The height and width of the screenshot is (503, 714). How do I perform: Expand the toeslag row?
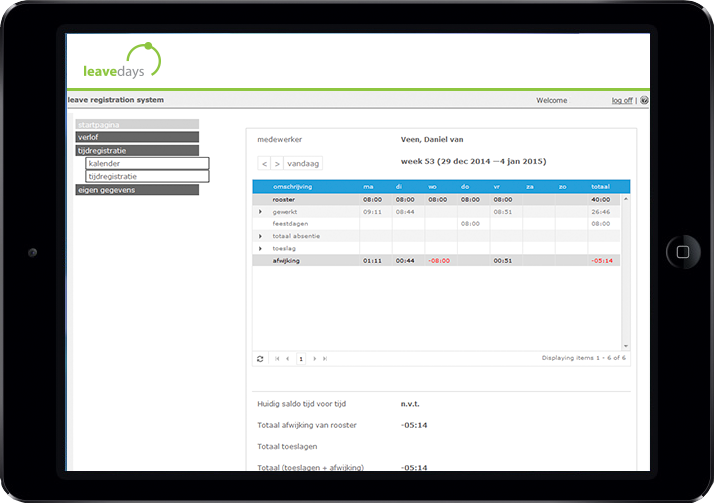(260, 249)
